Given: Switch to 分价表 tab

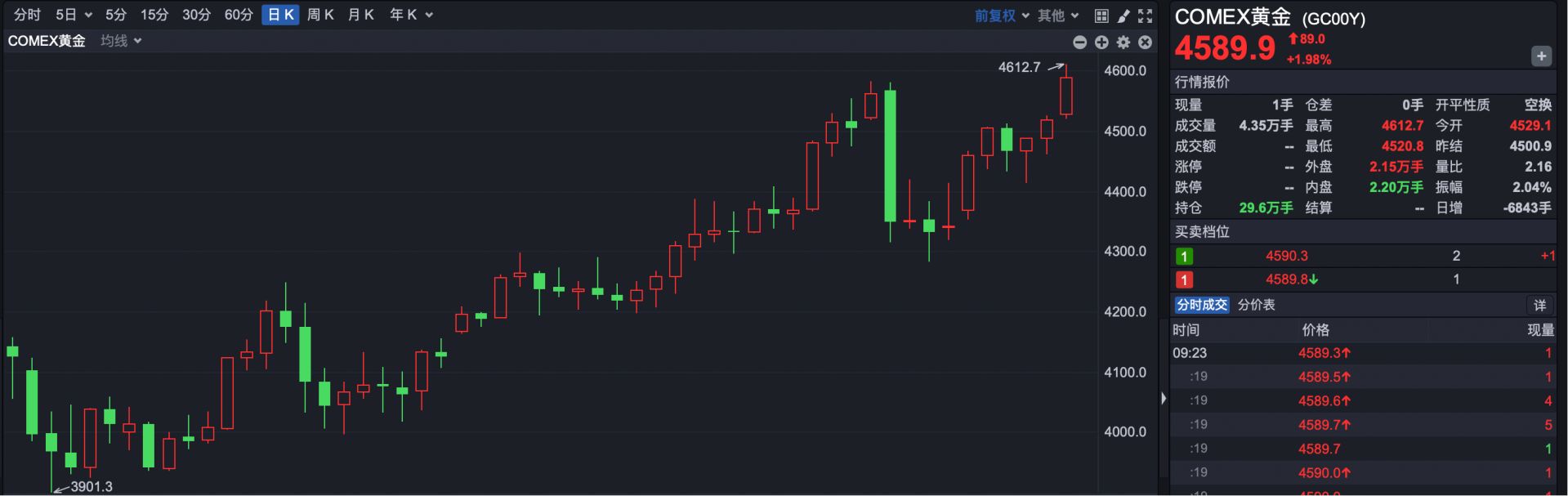Looking at the screenshot, I should pyautogui.click(x=1257, y=305).
